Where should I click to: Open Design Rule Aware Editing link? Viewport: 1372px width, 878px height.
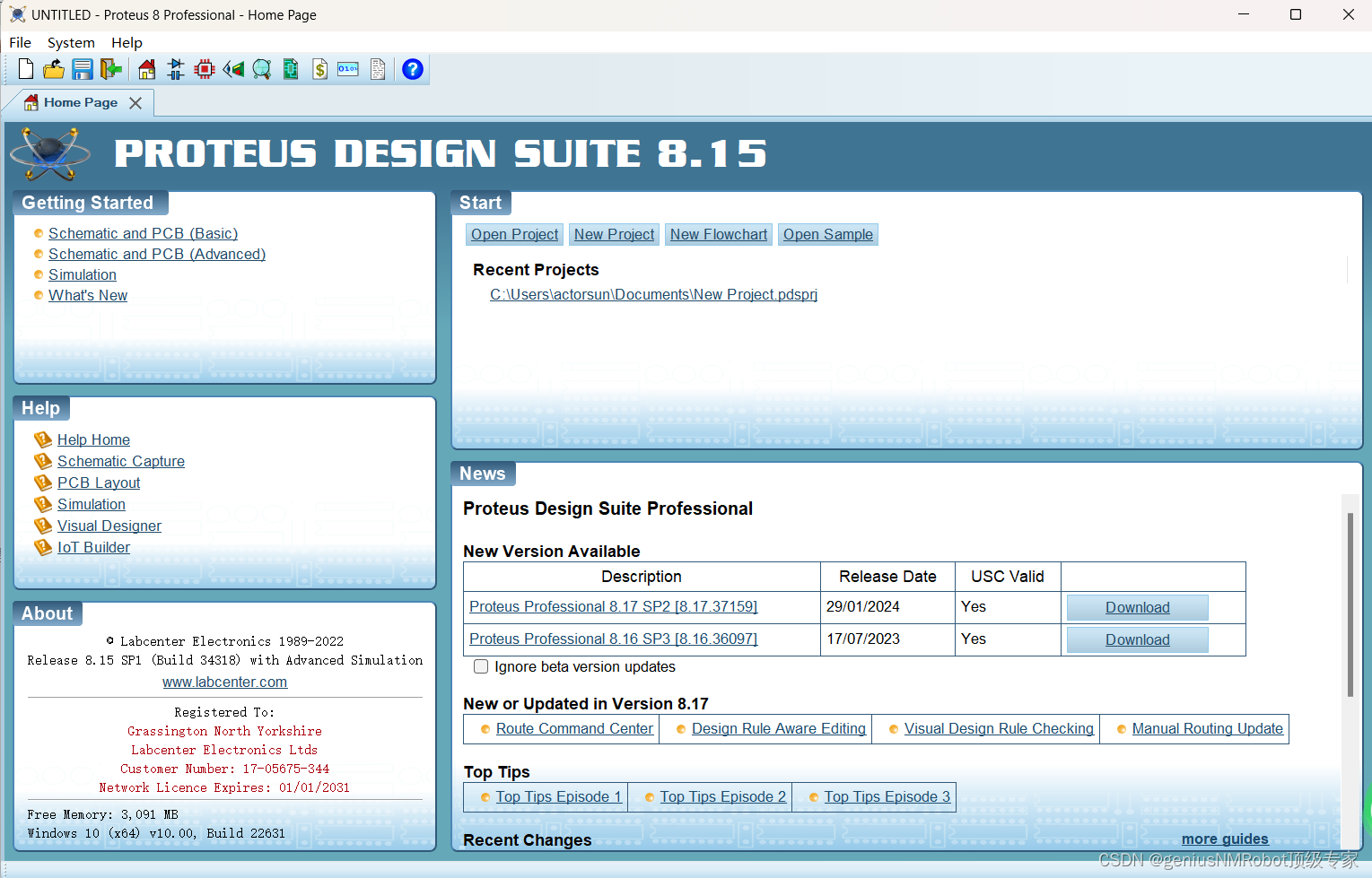click(x=779, y=728)
